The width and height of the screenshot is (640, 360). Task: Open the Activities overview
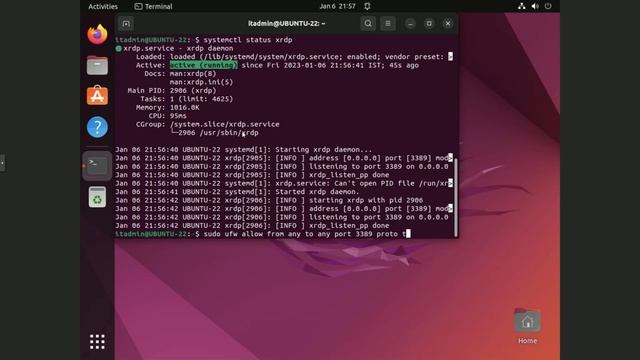(x=103, y=7)
